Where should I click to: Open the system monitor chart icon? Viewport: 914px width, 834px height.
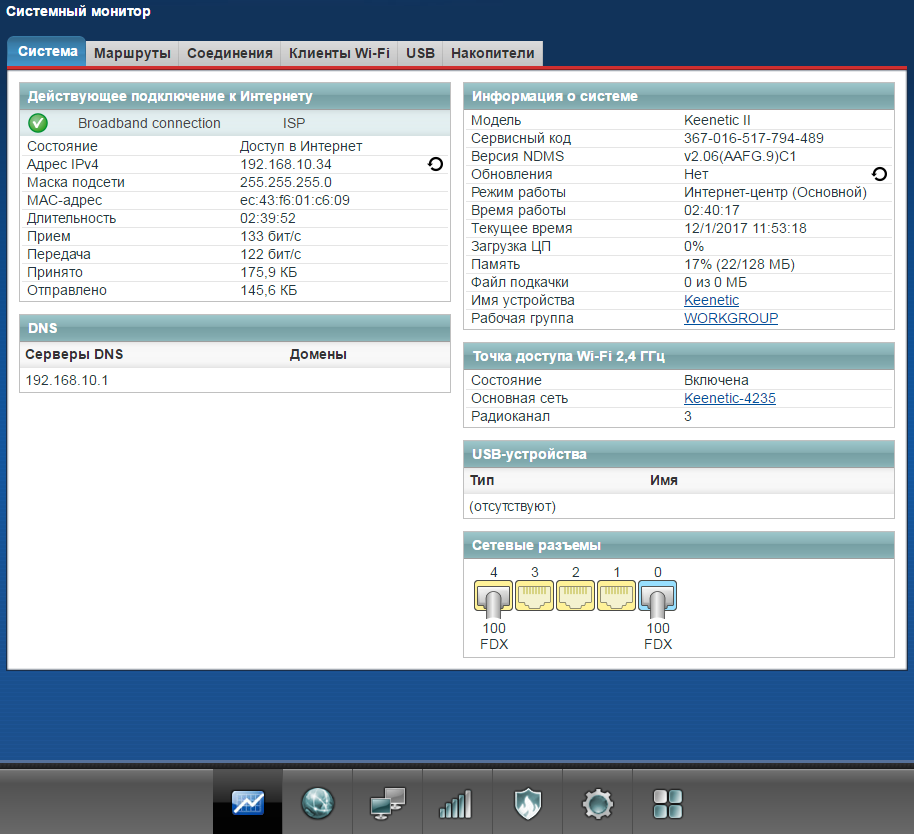coord(247,802)
